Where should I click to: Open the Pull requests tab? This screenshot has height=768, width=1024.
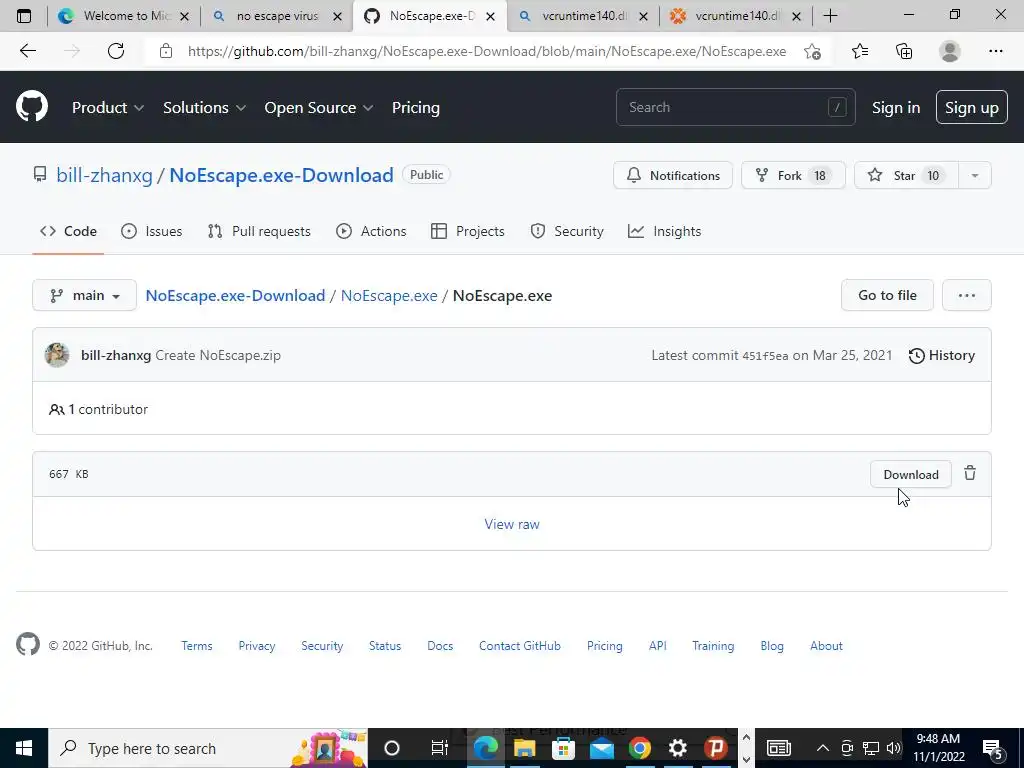(259, 231)
